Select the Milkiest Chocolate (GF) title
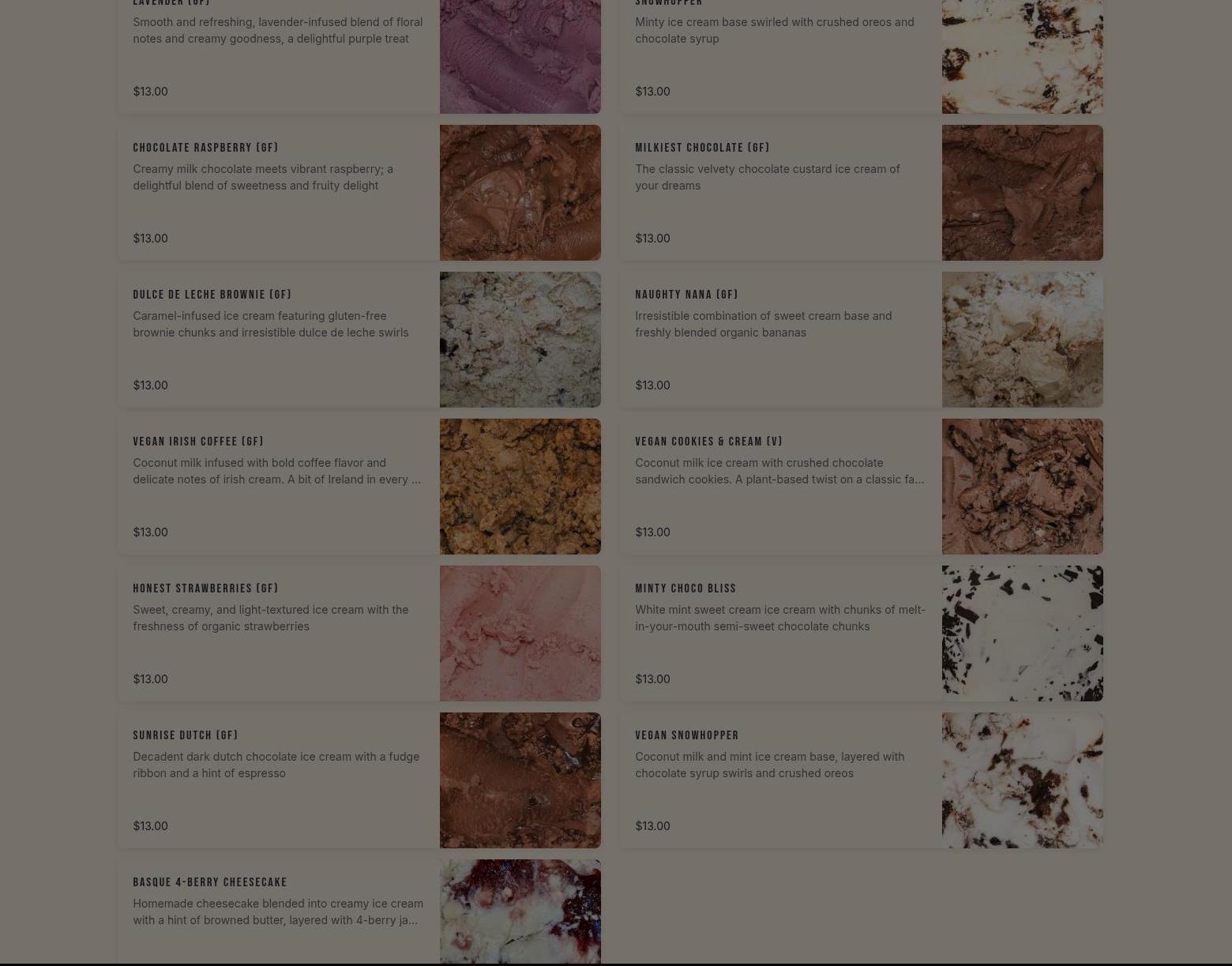This screenshot has width=1232, height=966. 702,148
